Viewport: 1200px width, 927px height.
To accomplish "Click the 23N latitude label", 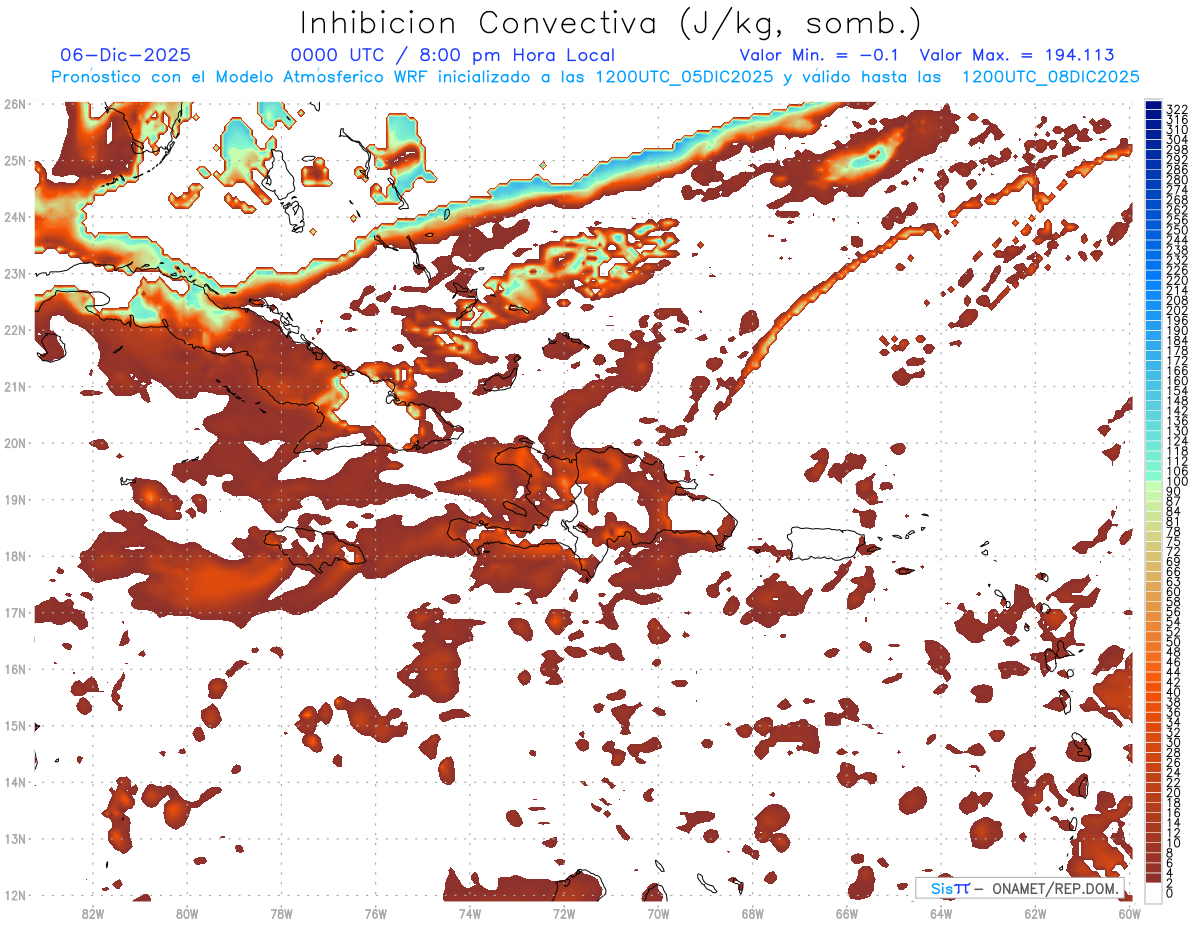I will tap(15, 273).
